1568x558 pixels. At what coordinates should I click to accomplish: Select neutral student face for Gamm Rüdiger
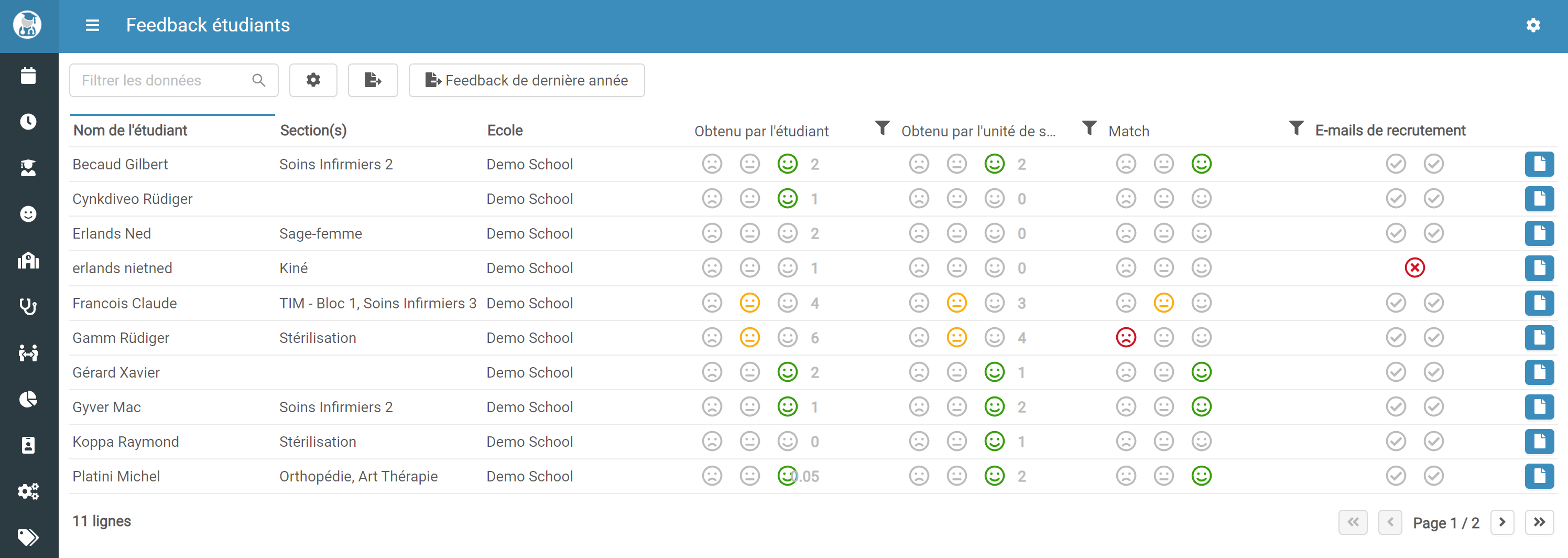[749, 338]
